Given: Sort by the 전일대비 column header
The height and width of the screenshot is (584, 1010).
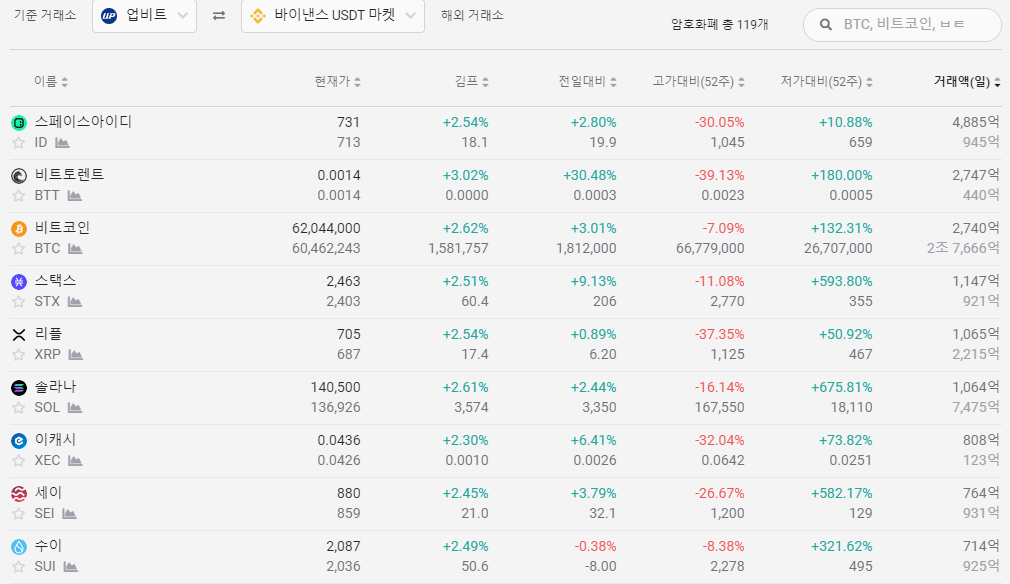Looking at the screenshot, I should pyautogui.click(x=587, y=81).
